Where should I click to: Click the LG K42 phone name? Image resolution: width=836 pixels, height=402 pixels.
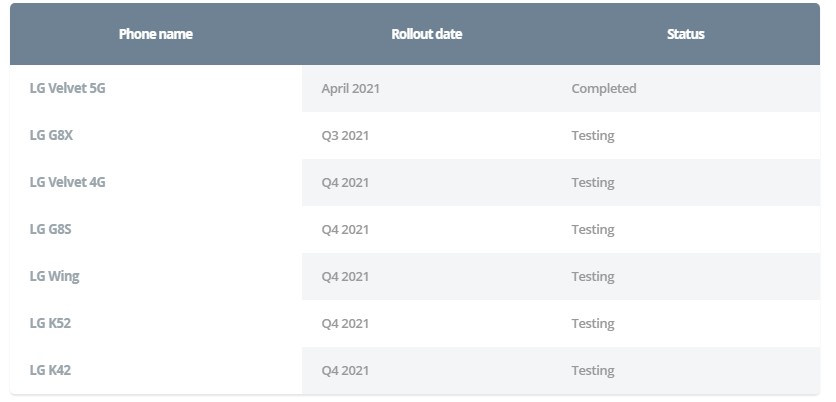point(50,370)
